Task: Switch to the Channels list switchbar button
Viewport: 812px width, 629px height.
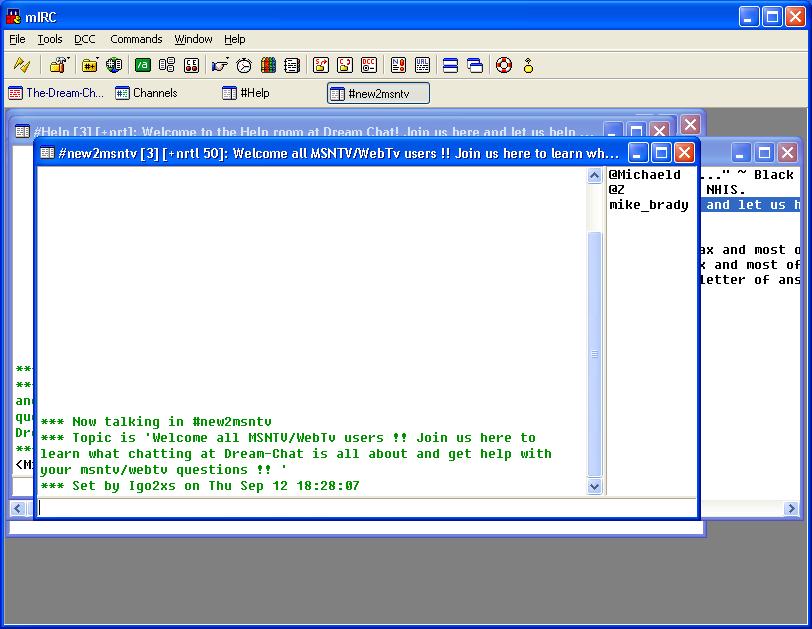Action: (x=147, y=93)
